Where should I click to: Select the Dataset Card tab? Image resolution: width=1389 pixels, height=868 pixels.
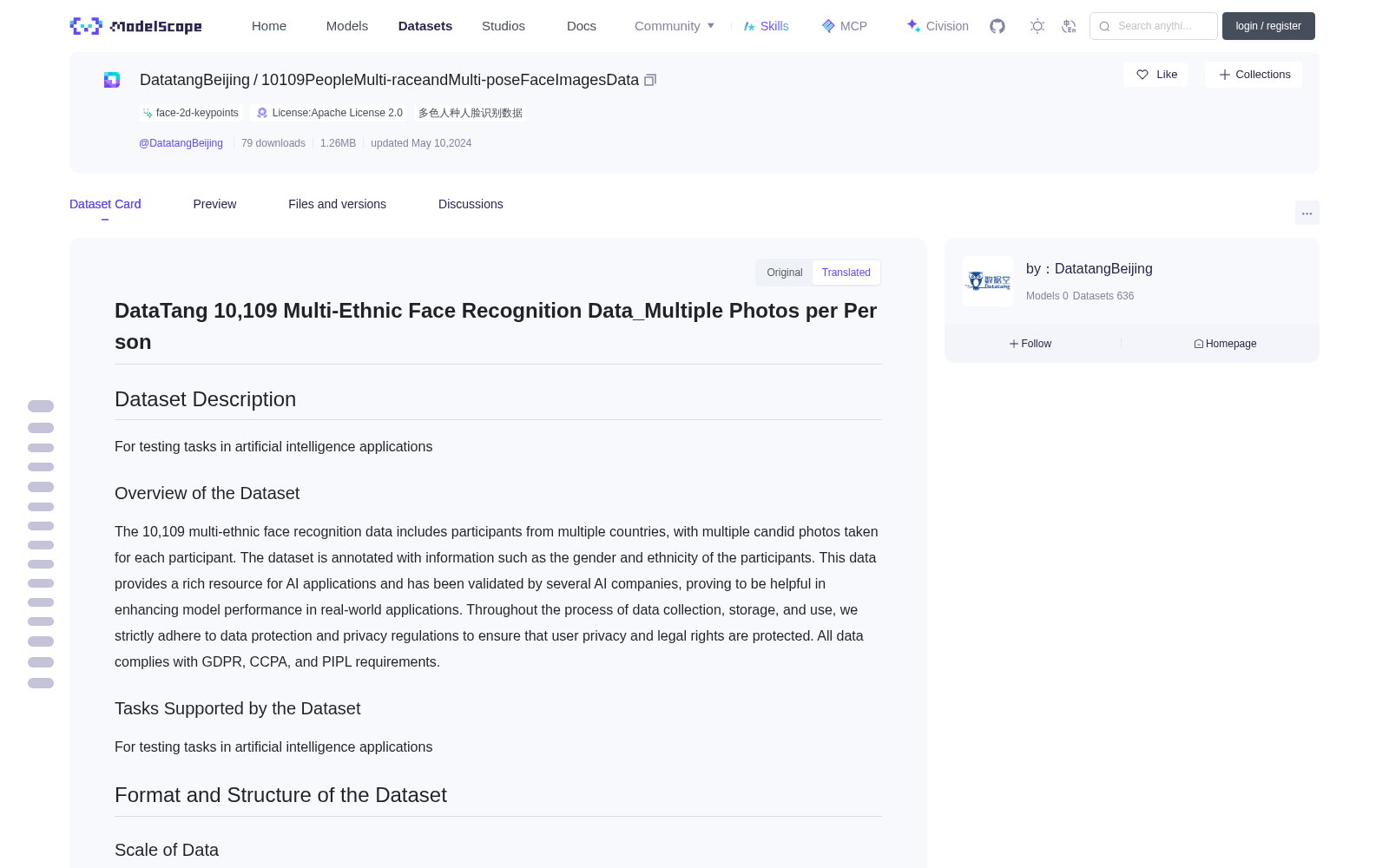pyautogui.click(x=105, y=204)
